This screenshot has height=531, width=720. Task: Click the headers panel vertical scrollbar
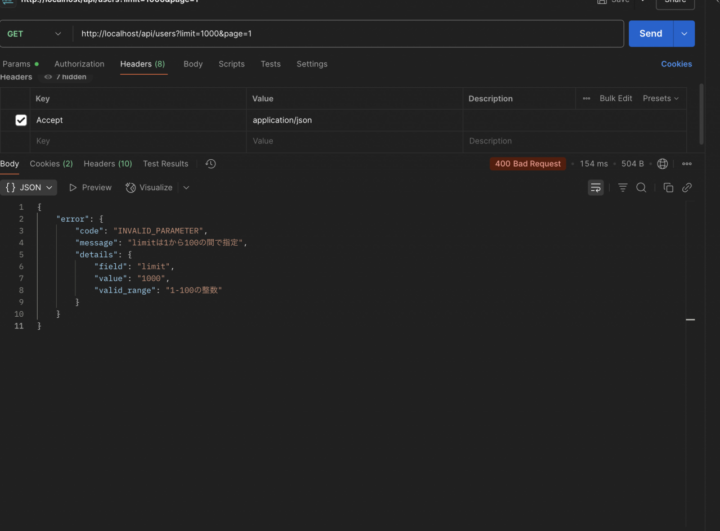tap(701, 113)
